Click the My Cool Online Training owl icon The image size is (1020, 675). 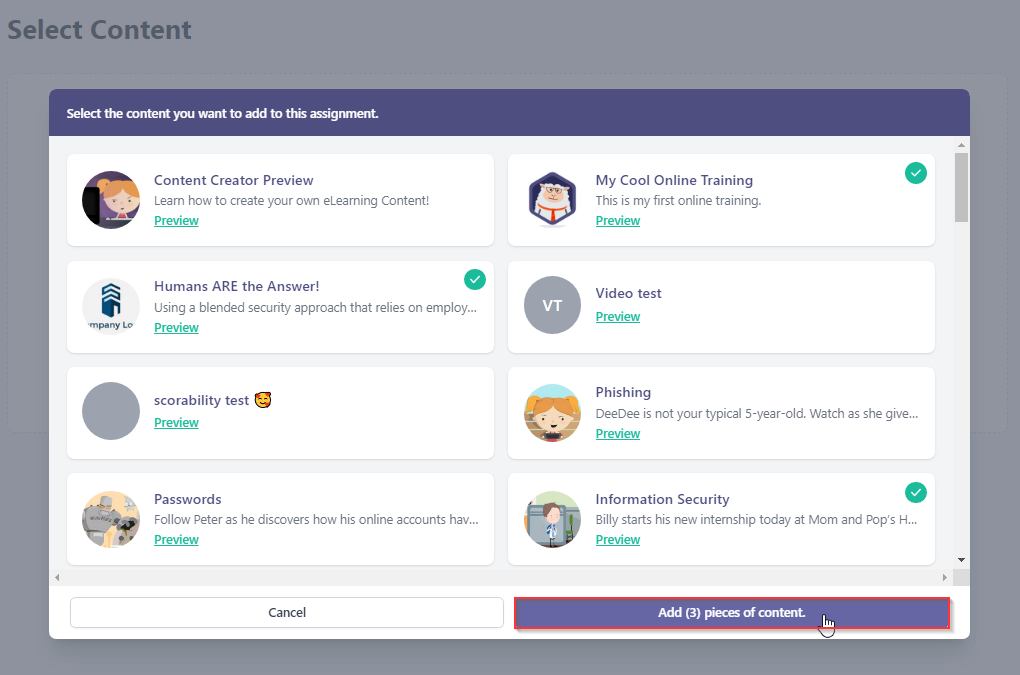click(x=552, y=200)
